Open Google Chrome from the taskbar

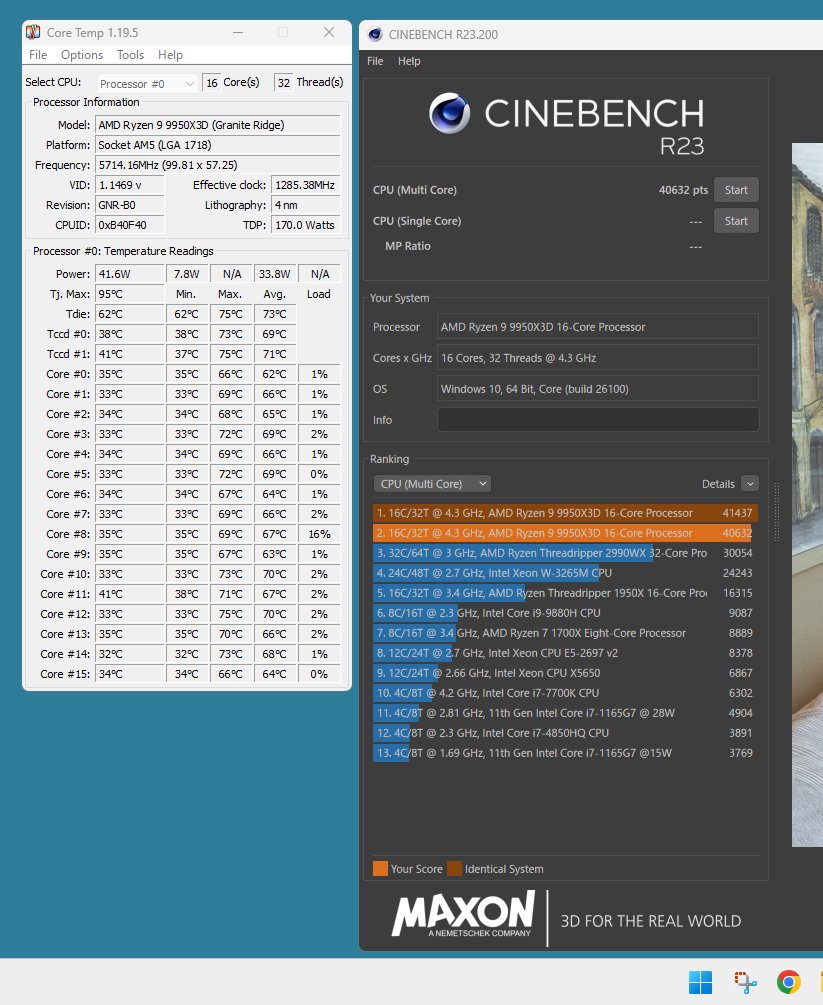click(x=788, y=981)
